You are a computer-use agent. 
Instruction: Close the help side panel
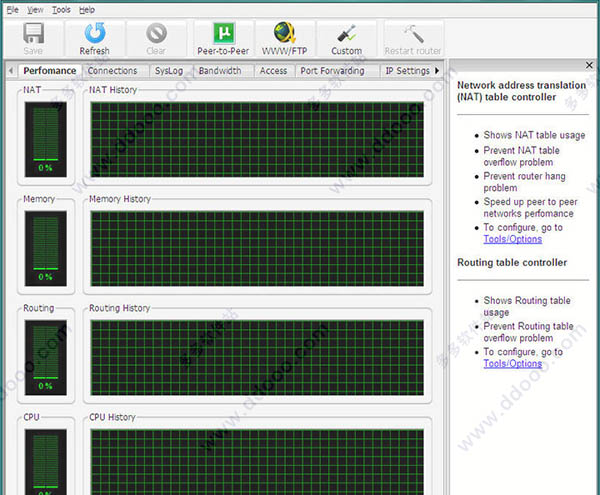tap(589, 65)
